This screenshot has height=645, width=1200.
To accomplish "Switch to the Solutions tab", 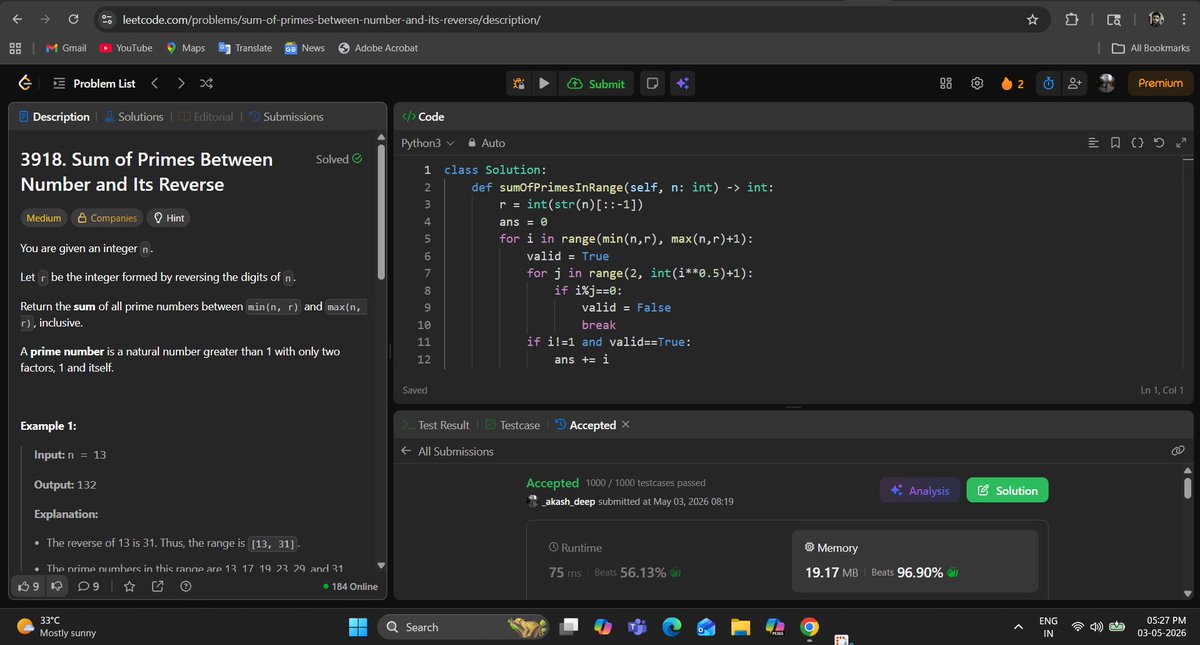I will click(x=134, y=117).
